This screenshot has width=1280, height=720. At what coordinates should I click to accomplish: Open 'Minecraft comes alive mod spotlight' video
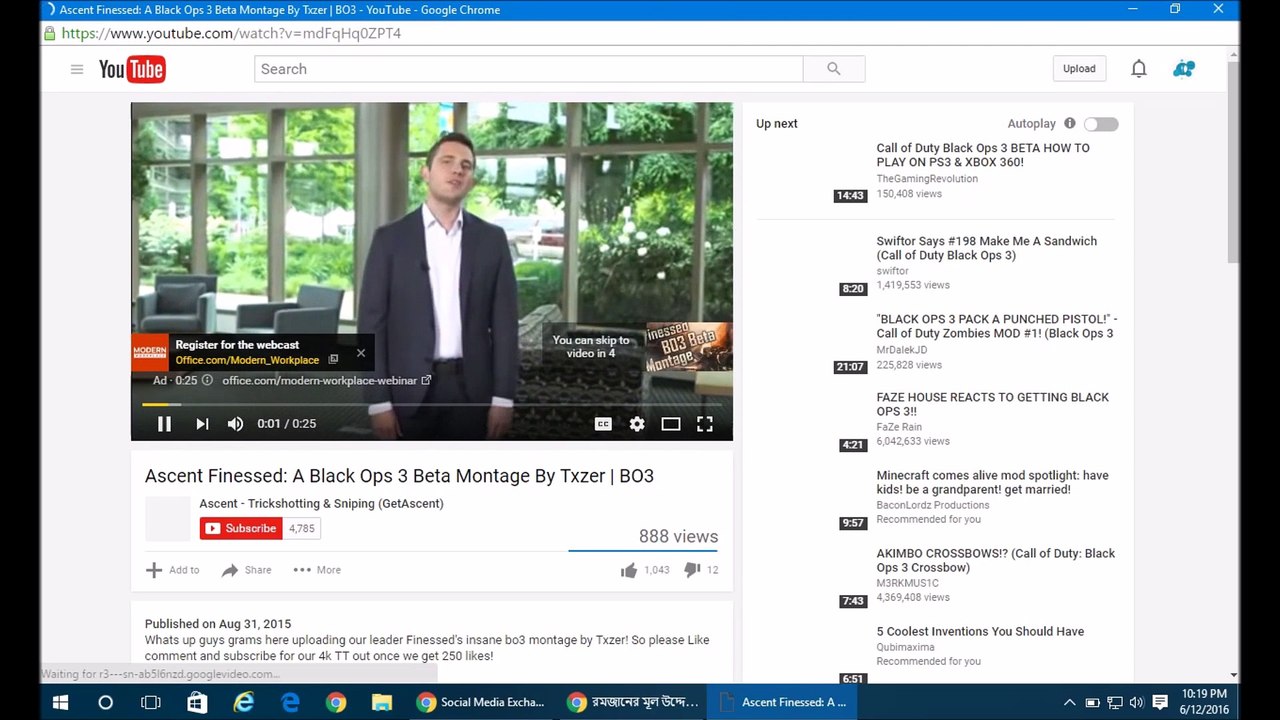pos(993,482)
